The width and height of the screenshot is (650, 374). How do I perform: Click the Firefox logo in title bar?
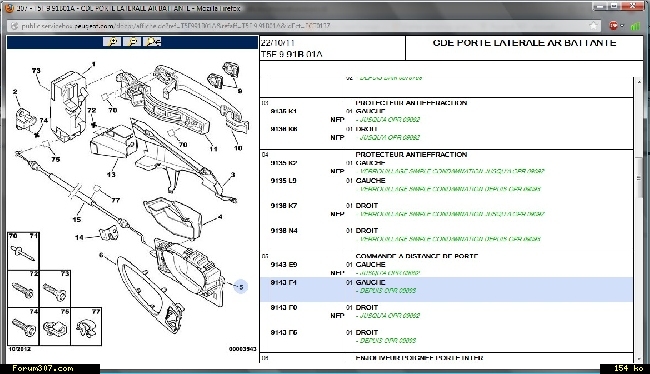click(x=8, y=8)
